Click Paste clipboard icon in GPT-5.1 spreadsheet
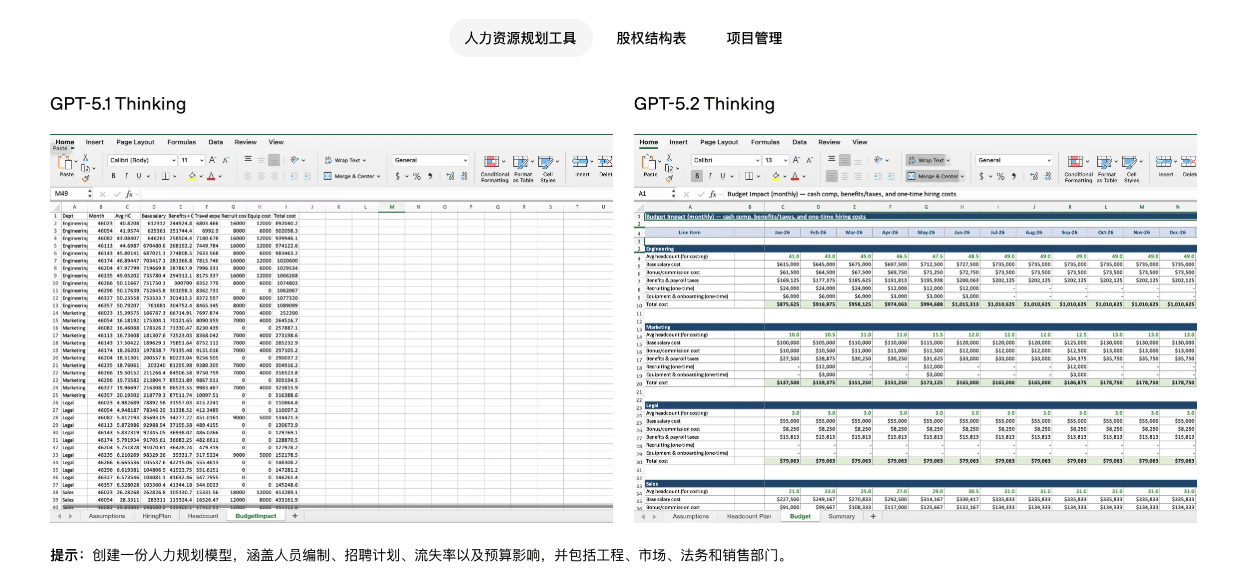 point(64,162)
